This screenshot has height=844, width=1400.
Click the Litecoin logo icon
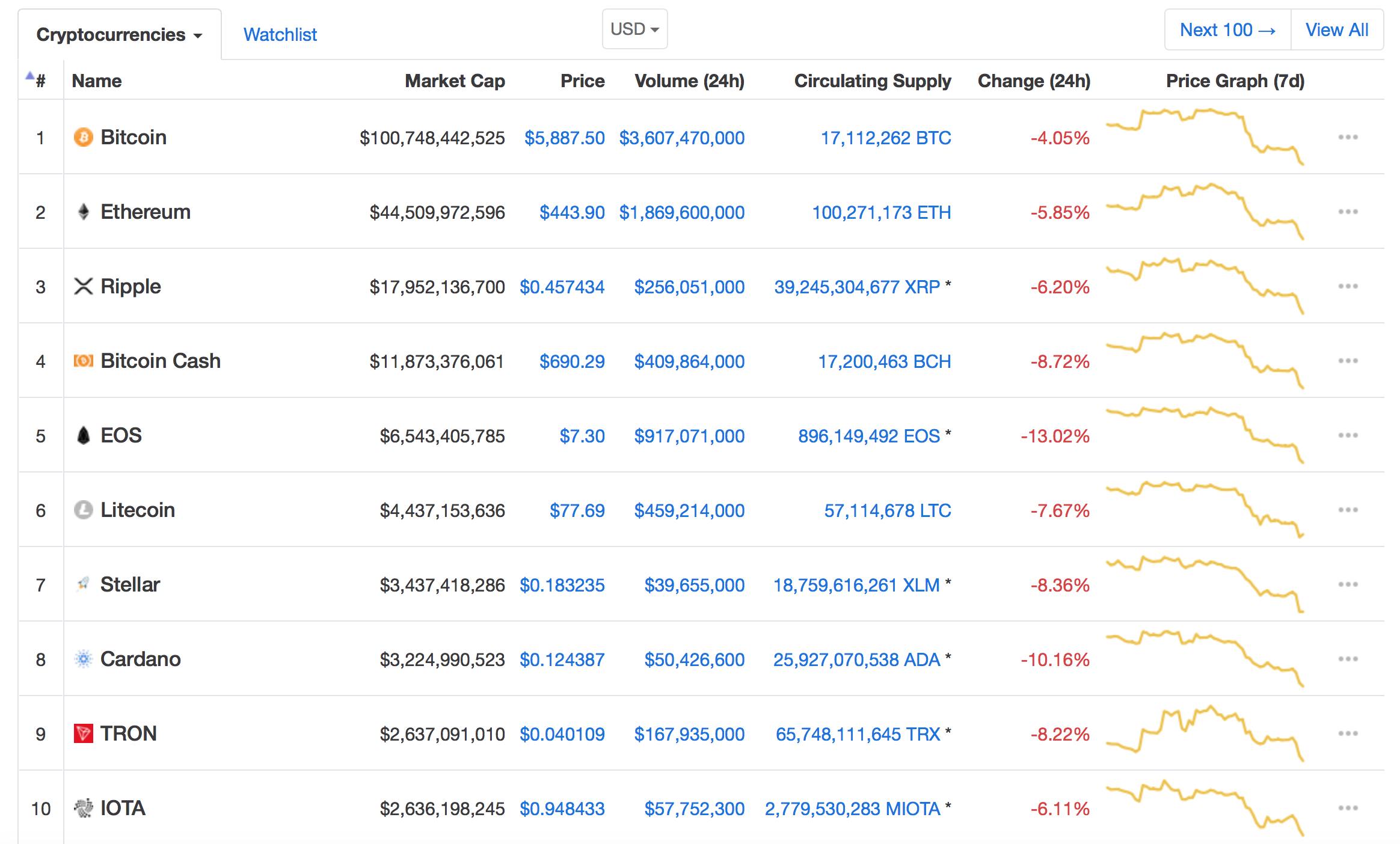[x=84, y=510]
